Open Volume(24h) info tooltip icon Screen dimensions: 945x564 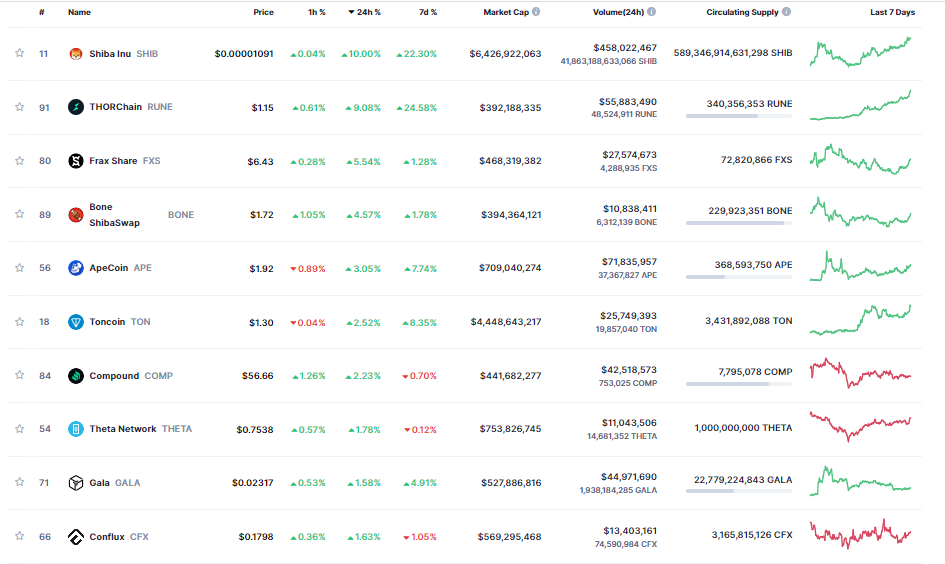click(651, 11)
